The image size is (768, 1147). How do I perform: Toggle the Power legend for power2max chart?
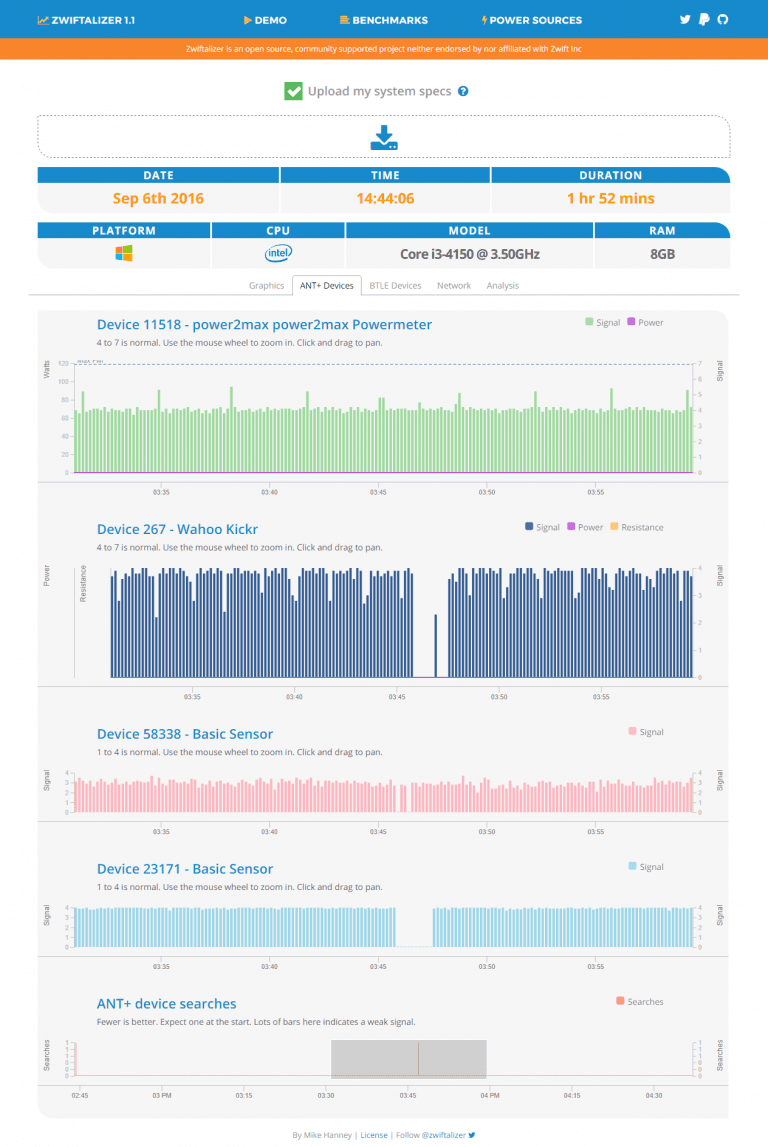pyautogui.click(x=645, y=322)
